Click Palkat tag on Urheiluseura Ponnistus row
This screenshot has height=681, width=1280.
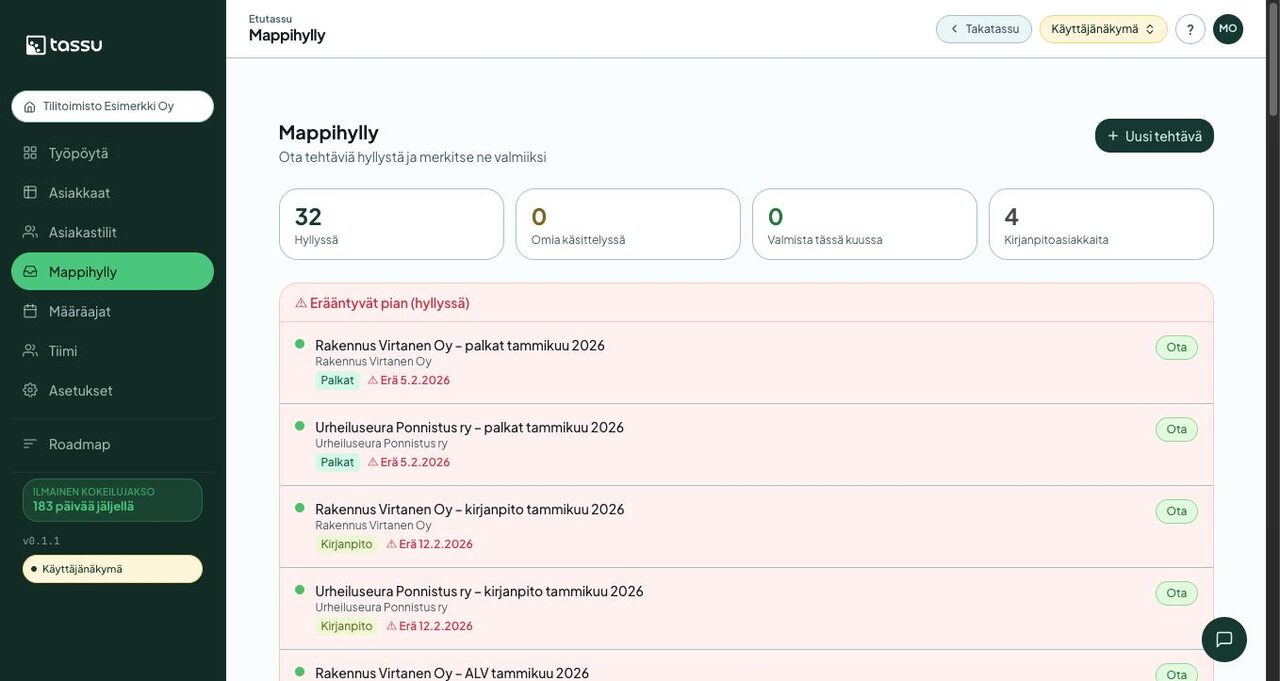coord(337,462)
